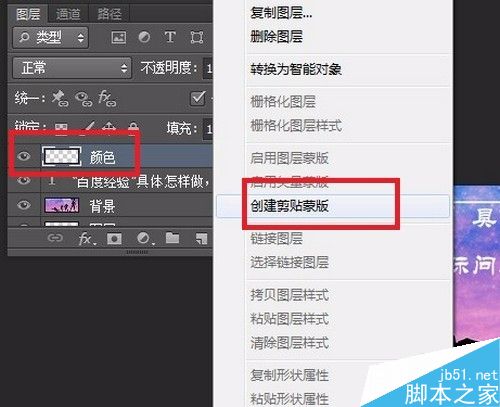Open the add layer style fx button

pyautogui.click(x=86, y=239)
